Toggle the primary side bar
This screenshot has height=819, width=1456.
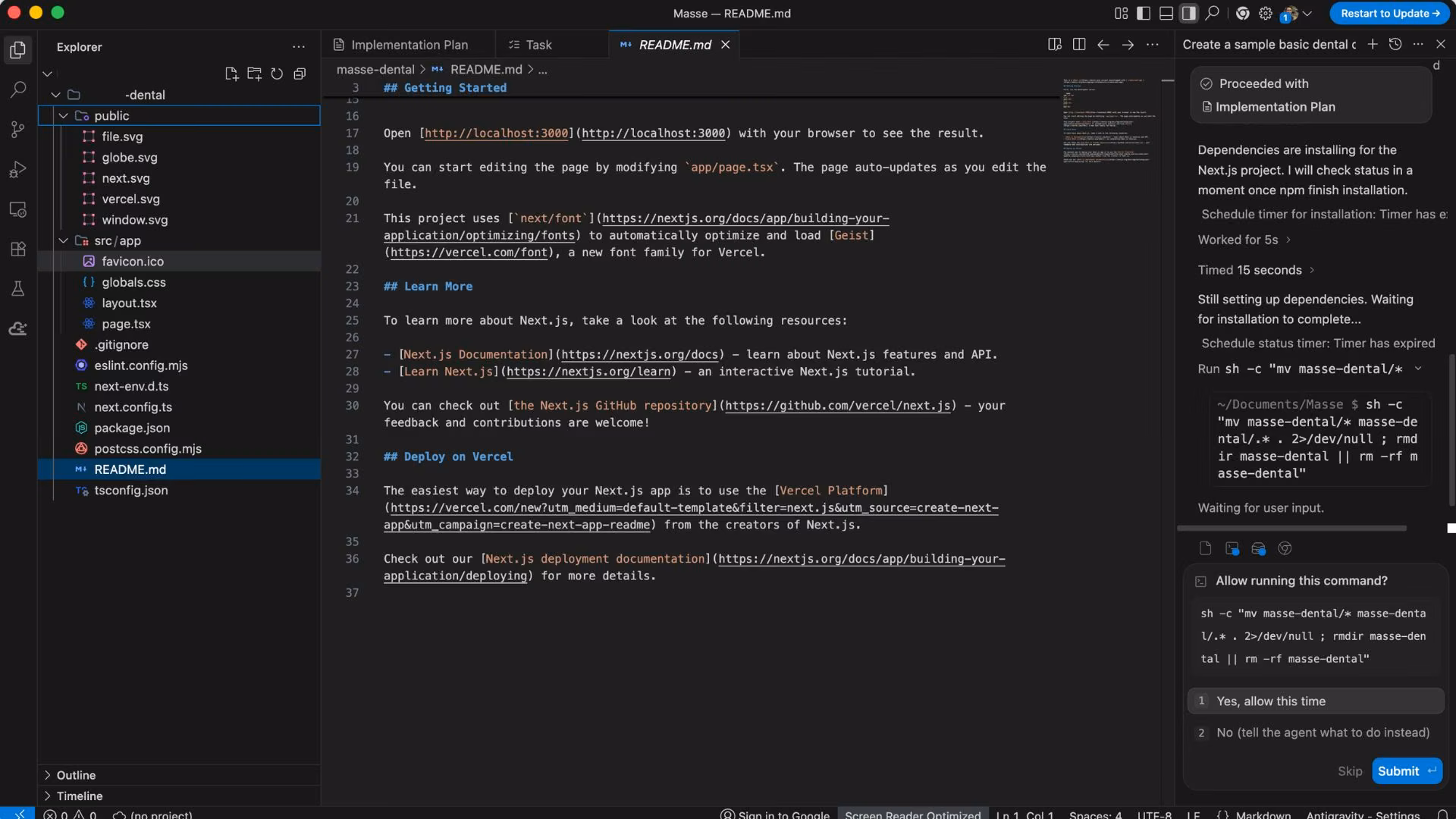click(x=1144, y=13)
